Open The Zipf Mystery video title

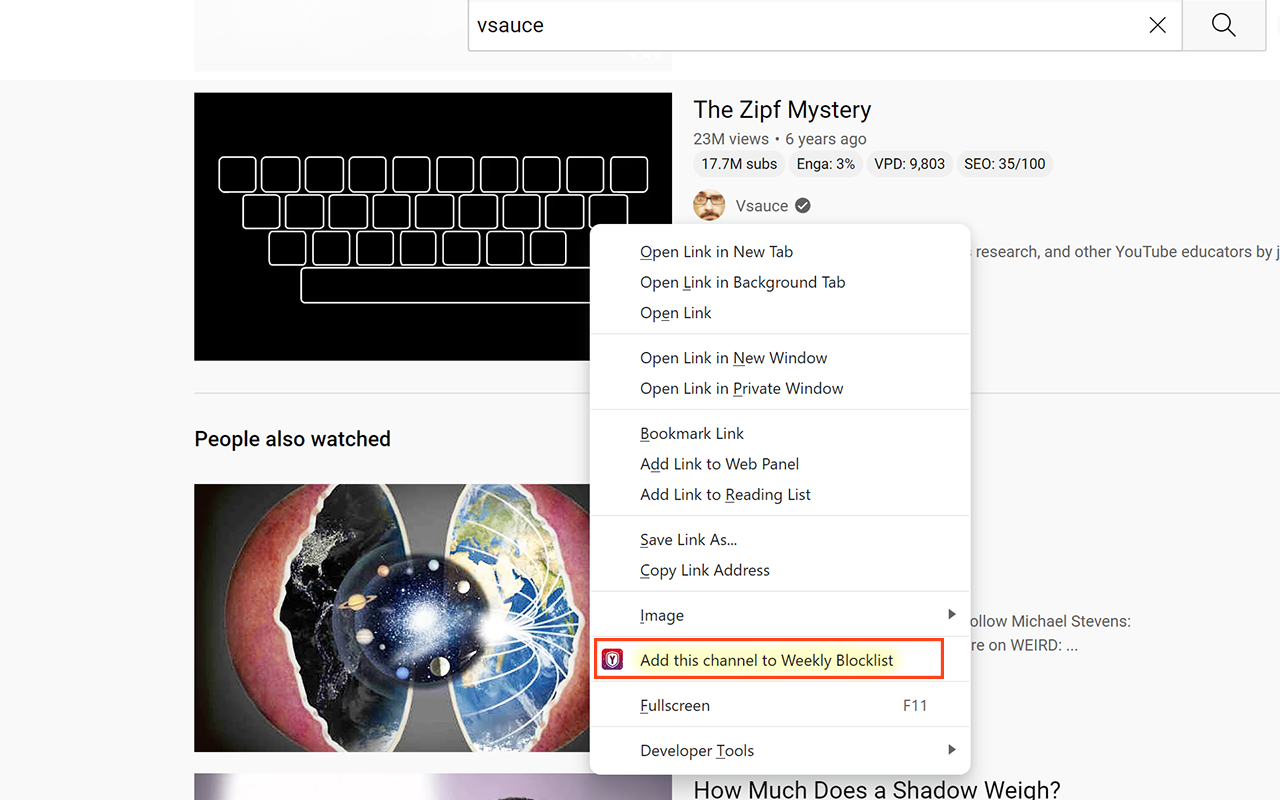coord(782,110)
